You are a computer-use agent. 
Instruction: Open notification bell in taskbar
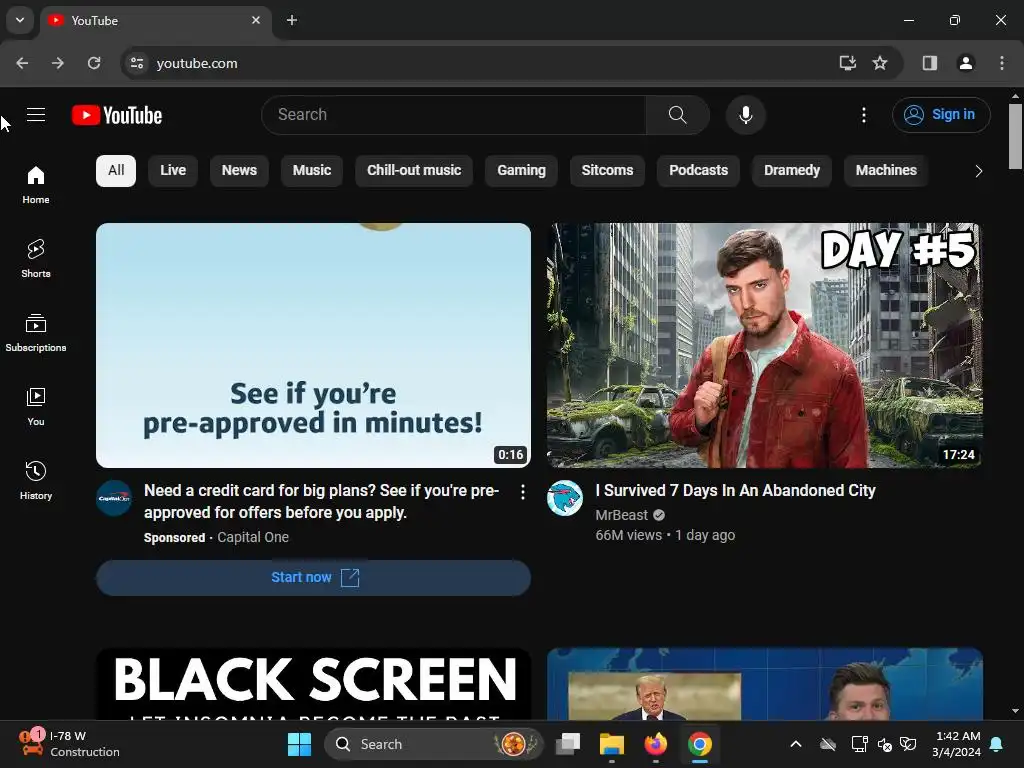pyautogui.click(x=997, y=744)
